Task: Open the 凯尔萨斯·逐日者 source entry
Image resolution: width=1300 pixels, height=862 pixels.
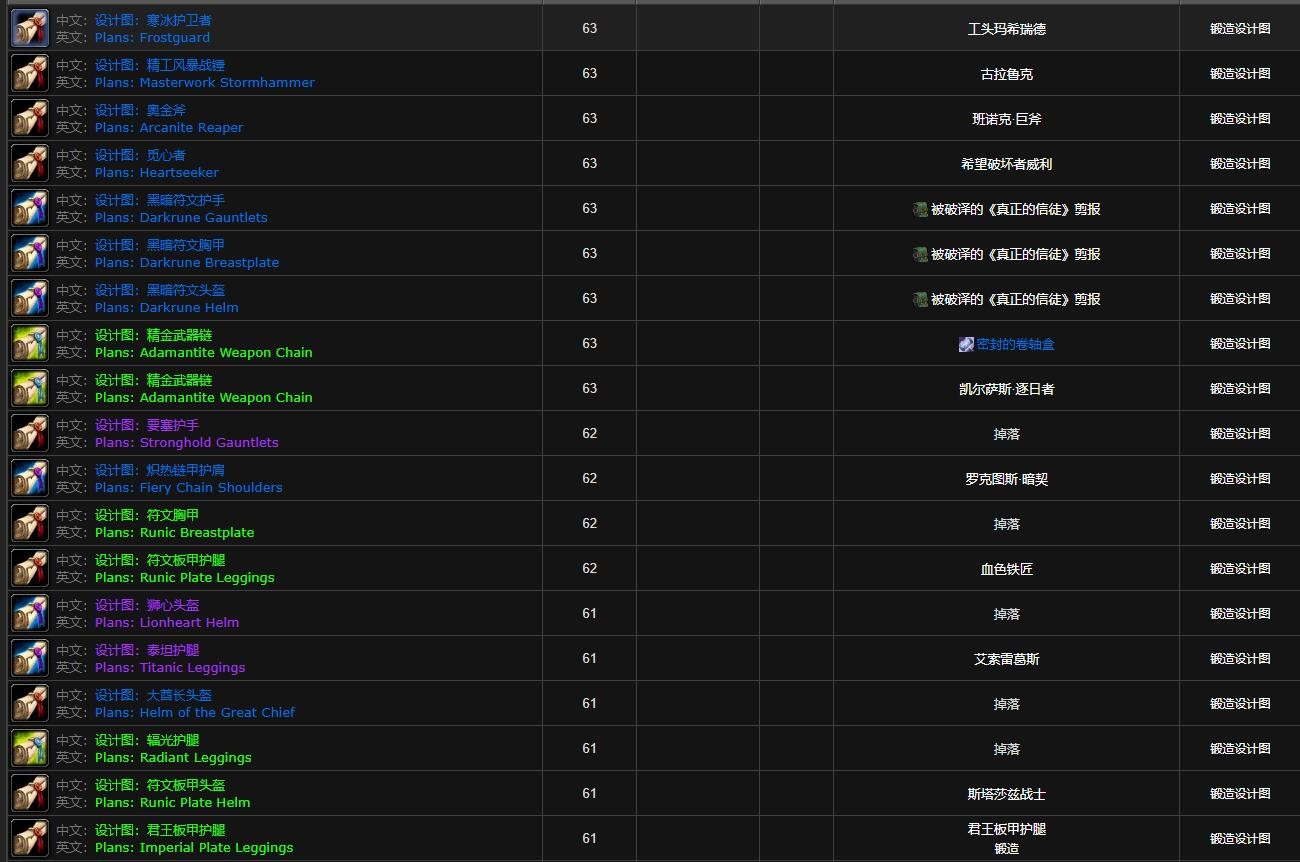Action: click(1006, 389)
